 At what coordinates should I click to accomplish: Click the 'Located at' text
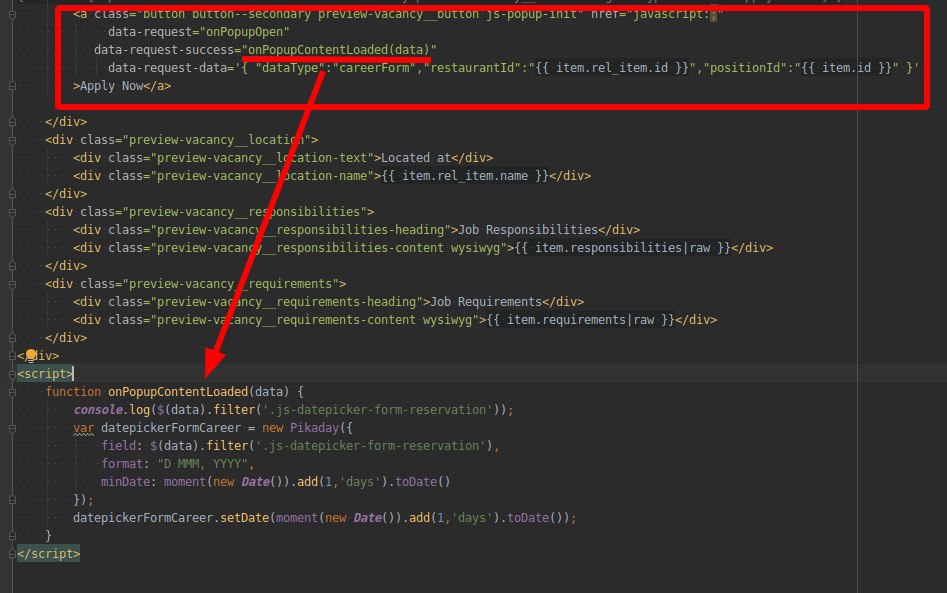416,158
